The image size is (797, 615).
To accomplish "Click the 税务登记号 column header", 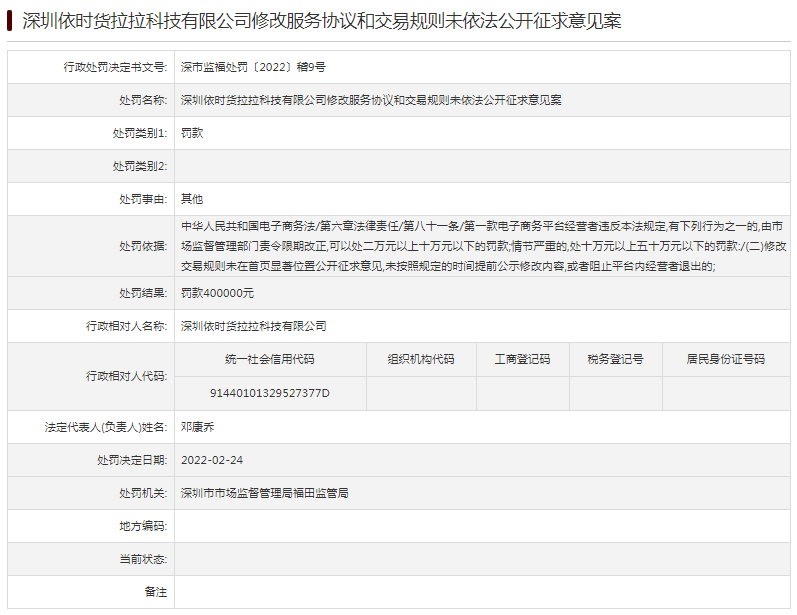I will pyautogui.click(x=616, y=359).
